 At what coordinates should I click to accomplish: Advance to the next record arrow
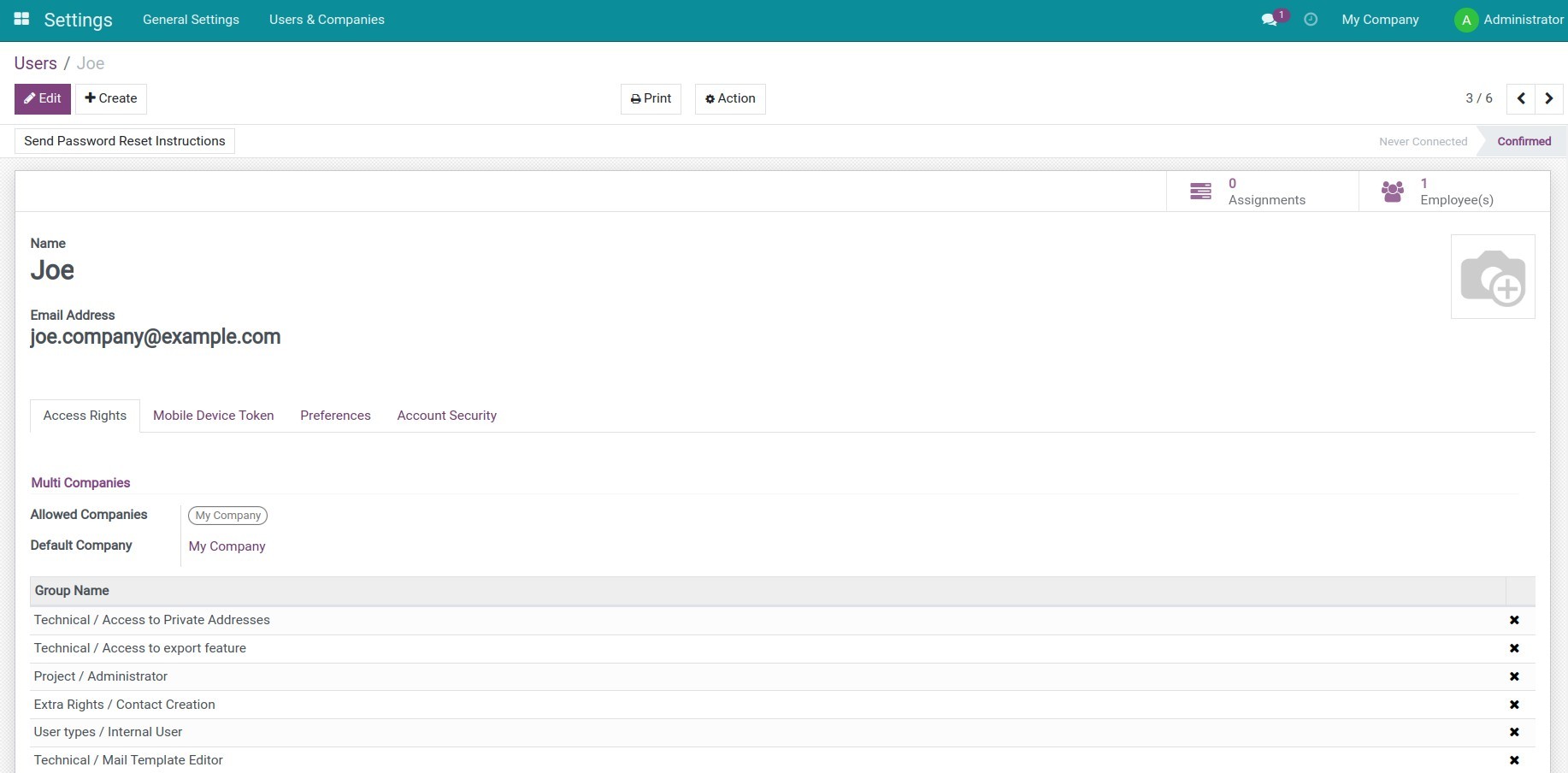click(x=1548, y=98)
